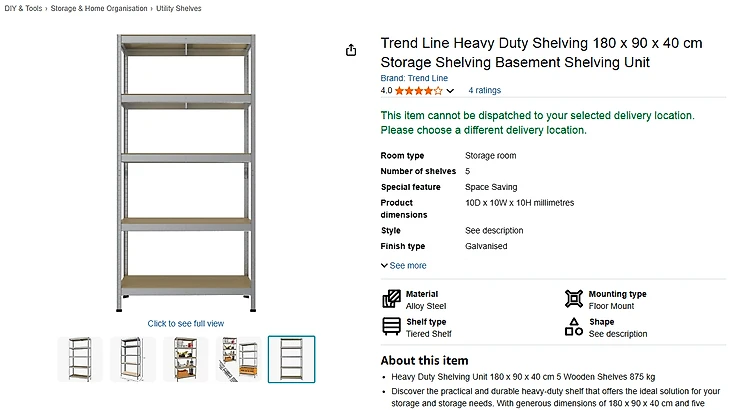Visit the Brand: Trend Line link

pyautogui.click(x=414, y=78)
